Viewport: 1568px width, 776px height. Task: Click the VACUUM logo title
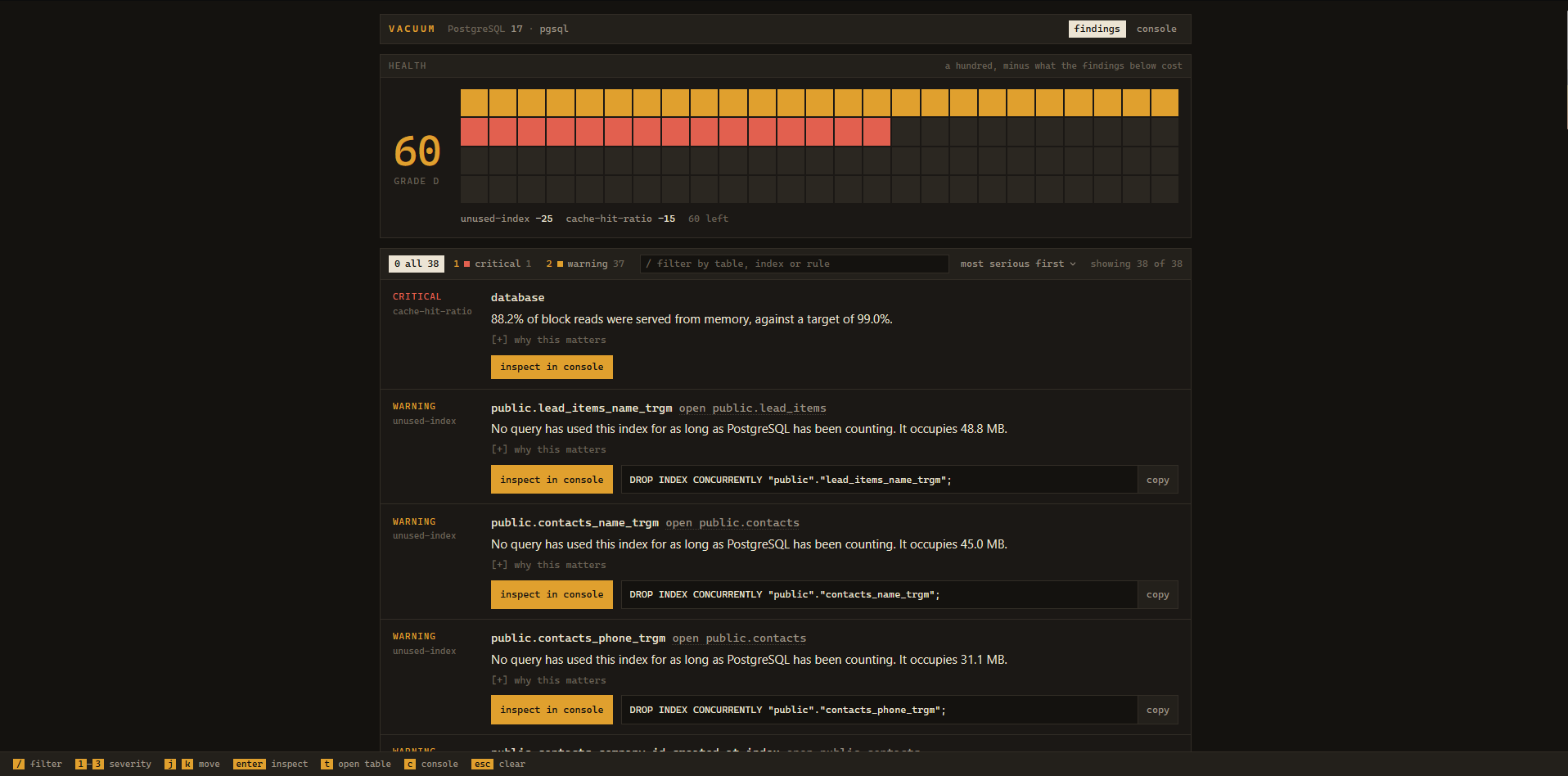point(412,29)
